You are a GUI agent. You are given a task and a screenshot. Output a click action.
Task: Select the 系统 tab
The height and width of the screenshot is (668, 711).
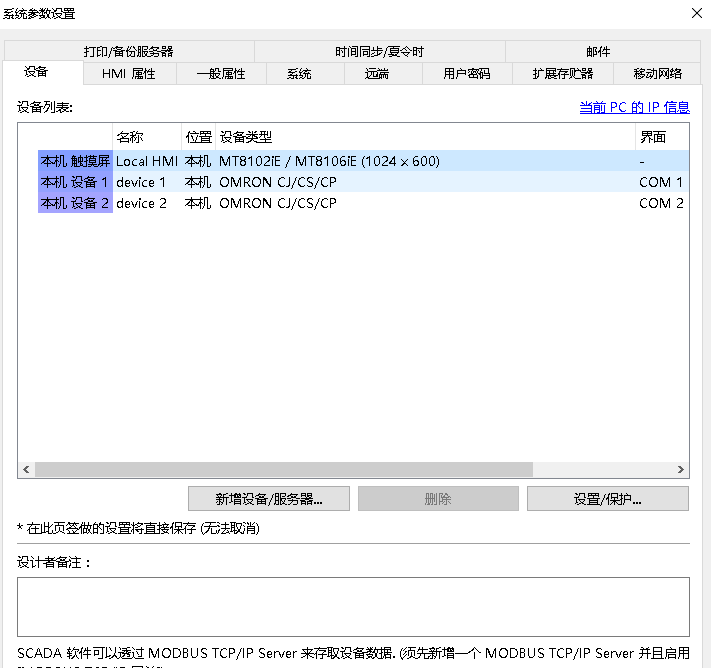tap(298, 74)
